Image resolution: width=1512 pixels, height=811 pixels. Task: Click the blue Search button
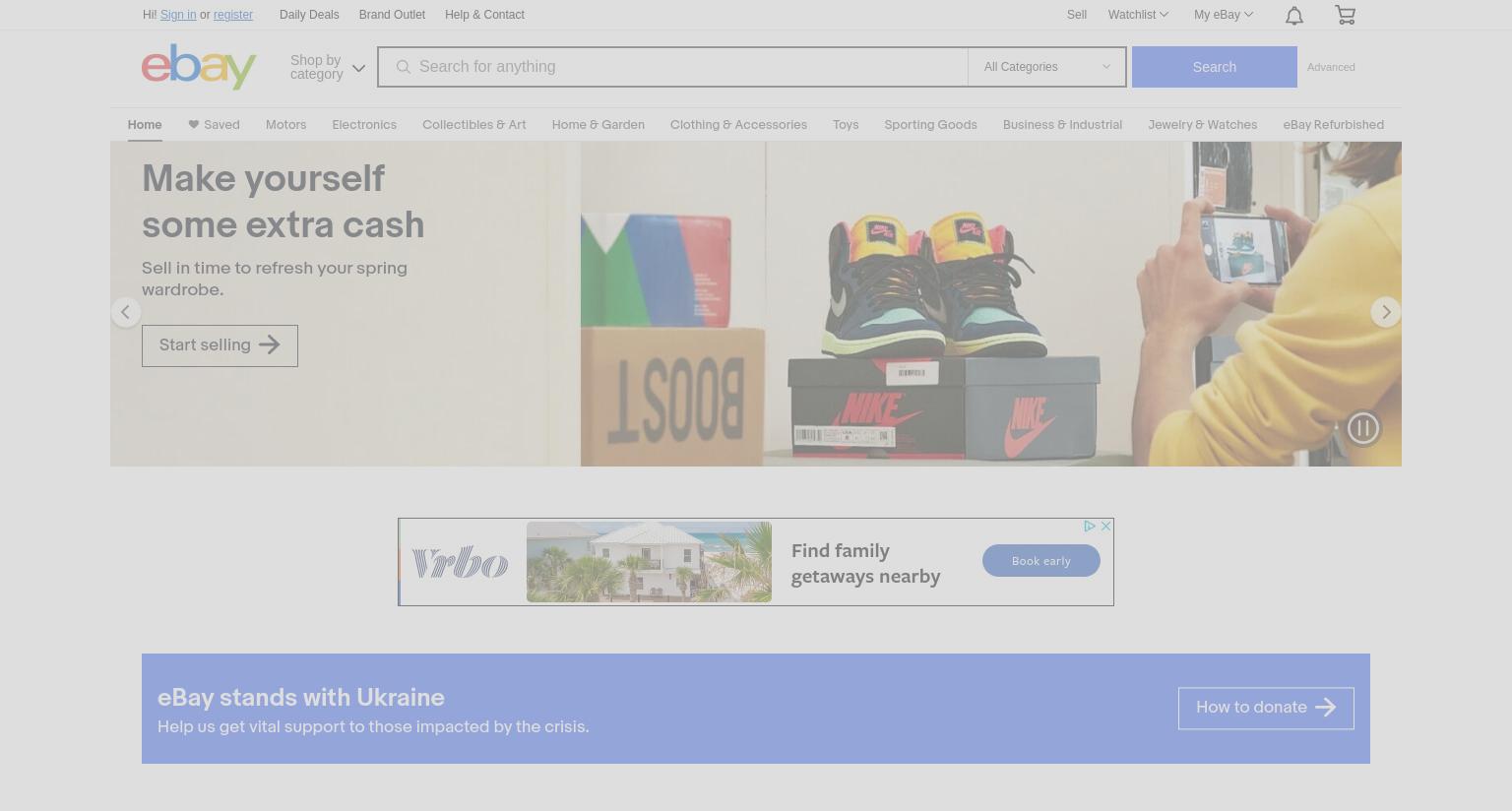(x=1215, y=67)
